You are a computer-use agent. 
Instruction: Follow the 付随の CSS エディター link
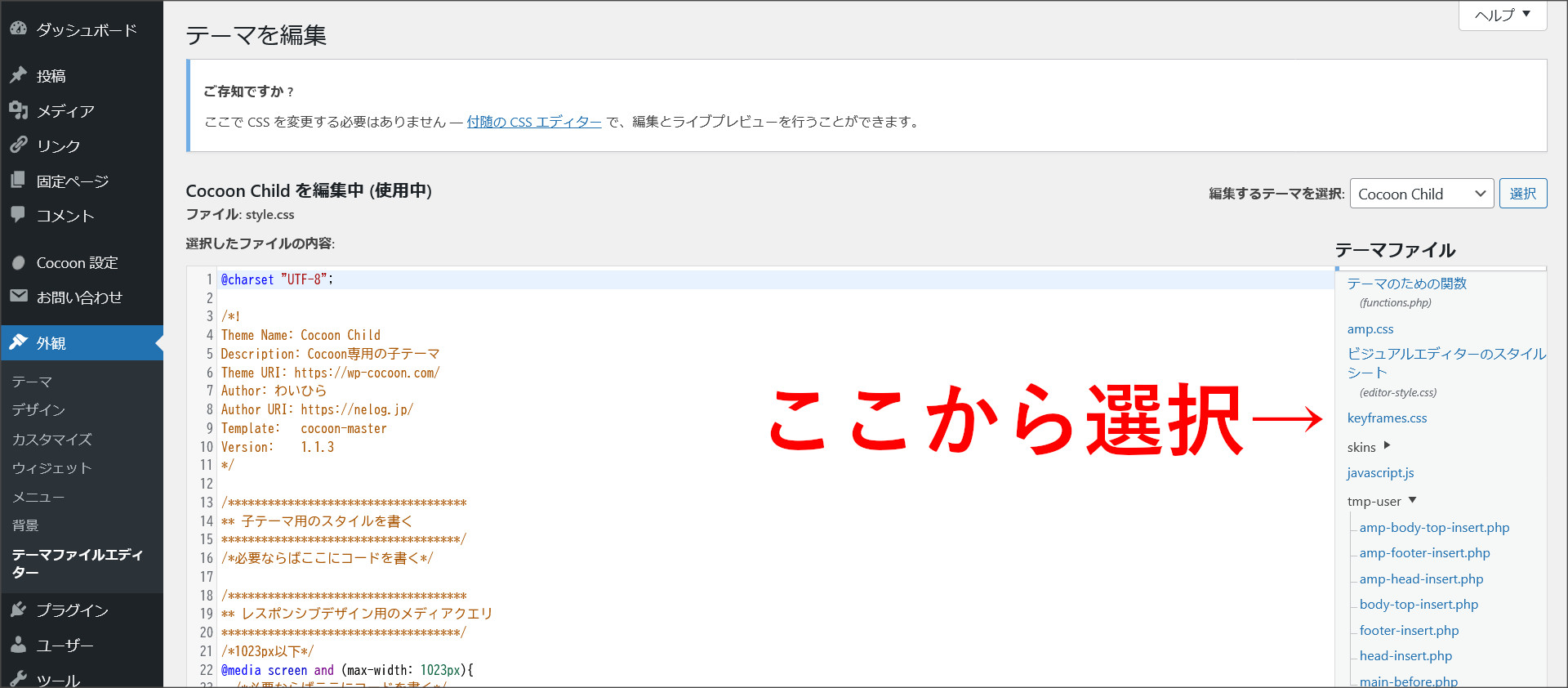pyautogui.click(x=534, y=122)
